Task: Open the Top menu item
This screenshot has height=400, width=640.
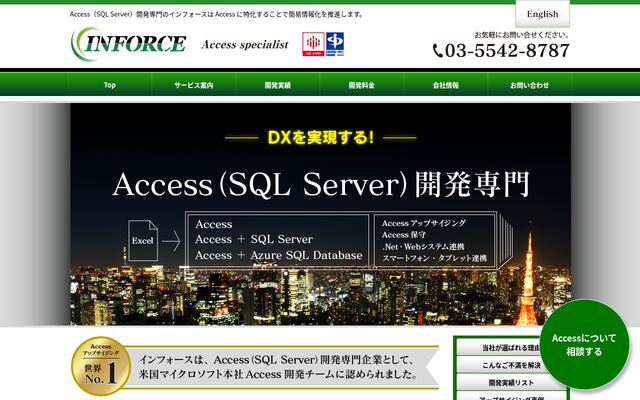Action: (109, 85)
